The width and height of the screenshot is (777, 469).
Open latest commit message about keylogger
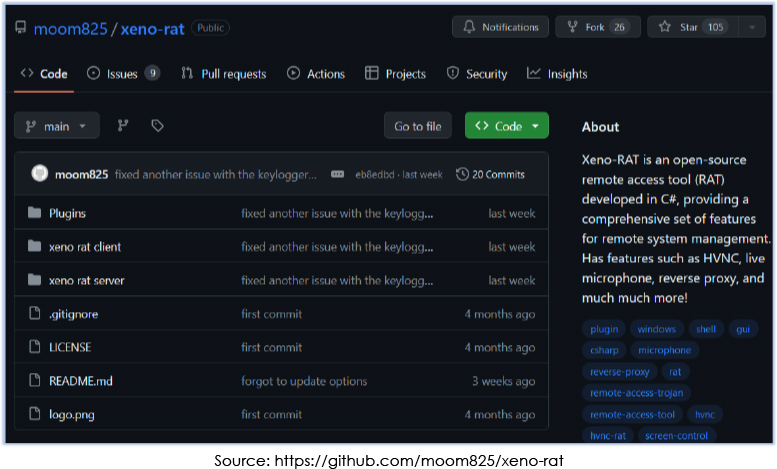pos(216,175)
